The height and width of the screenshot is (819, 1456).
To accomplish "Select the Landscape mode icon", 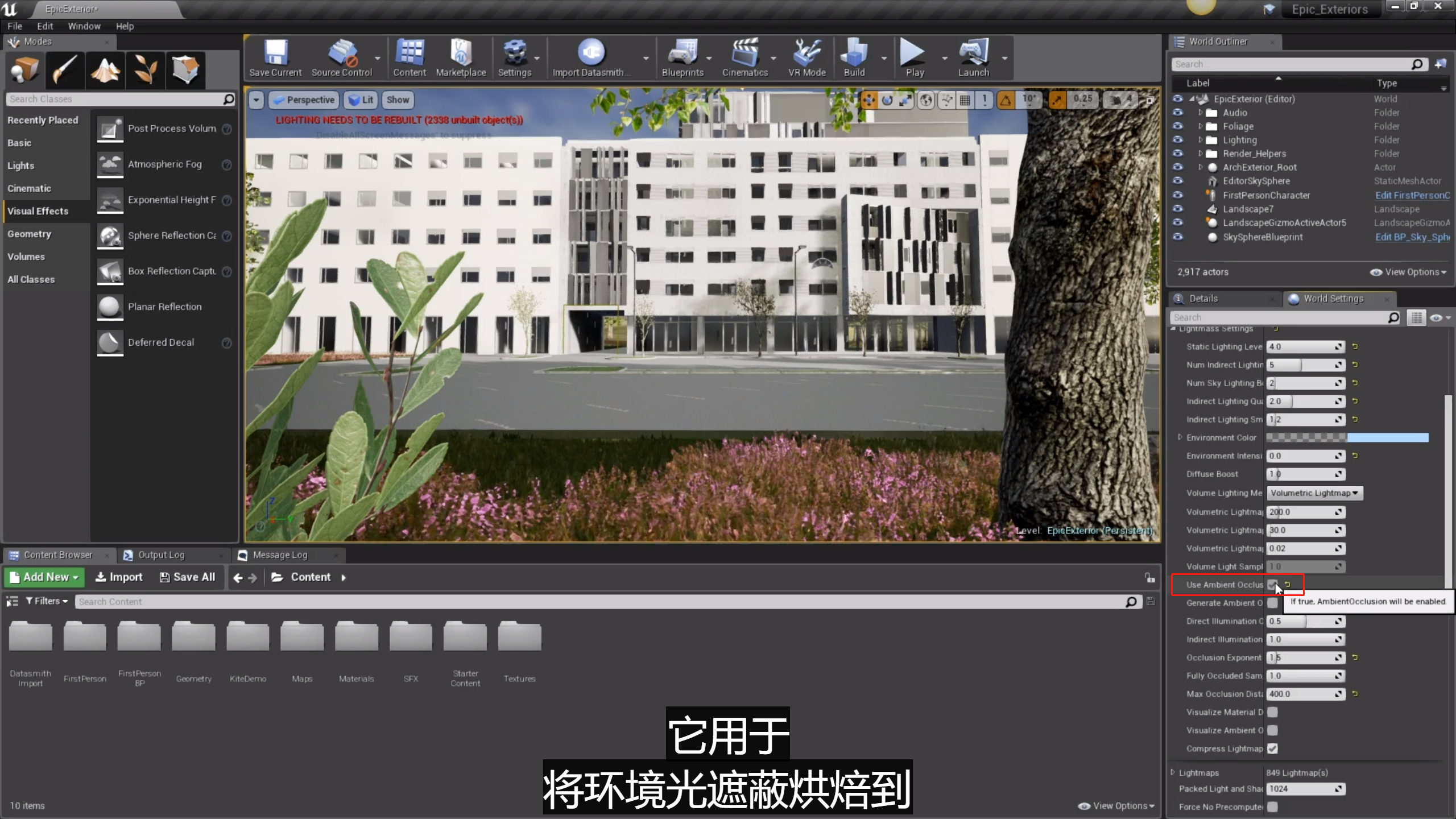I will coord(106,71).
